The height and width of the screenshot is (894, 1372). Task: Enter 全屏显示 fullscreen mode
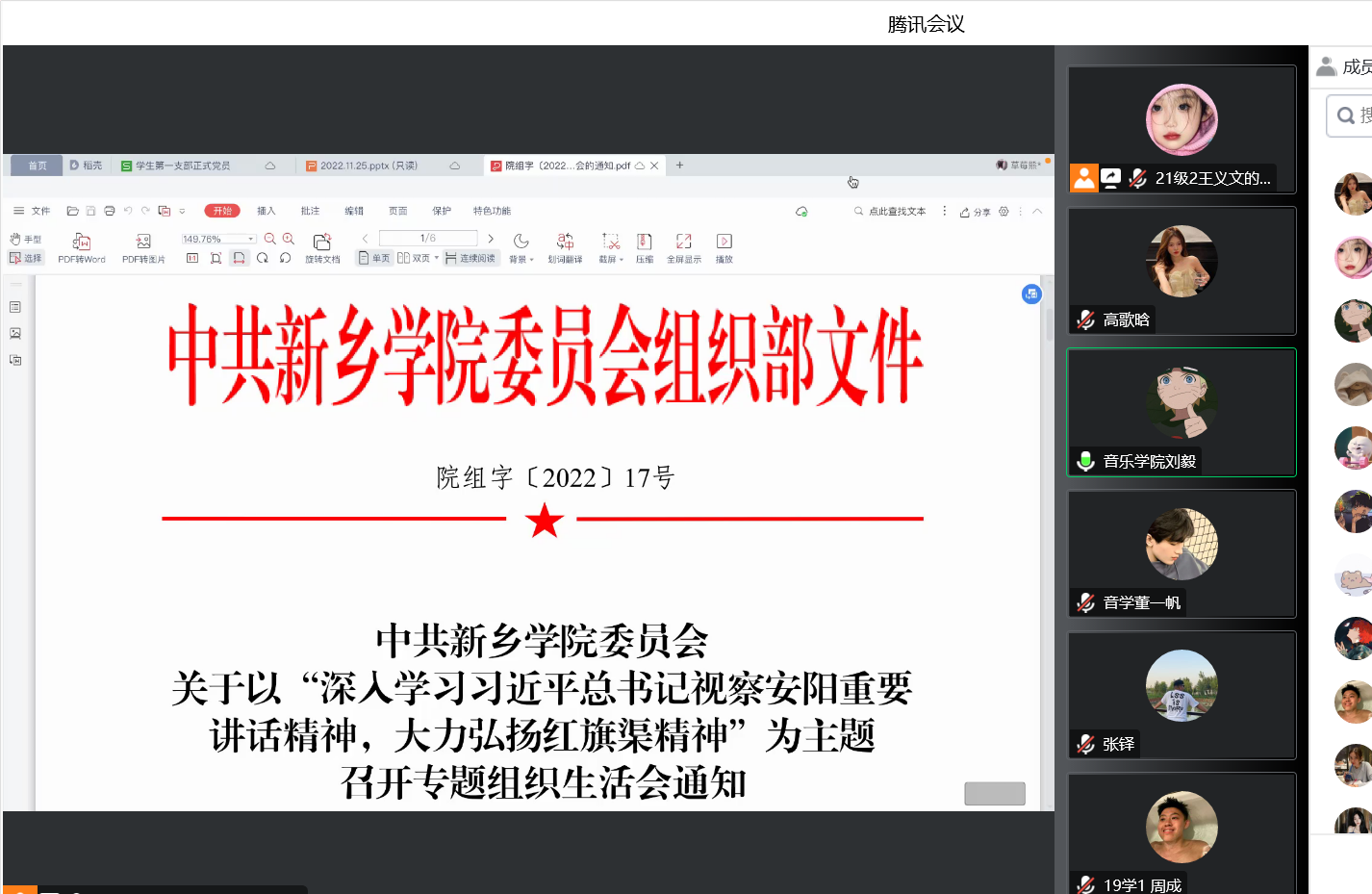[683, 243]
